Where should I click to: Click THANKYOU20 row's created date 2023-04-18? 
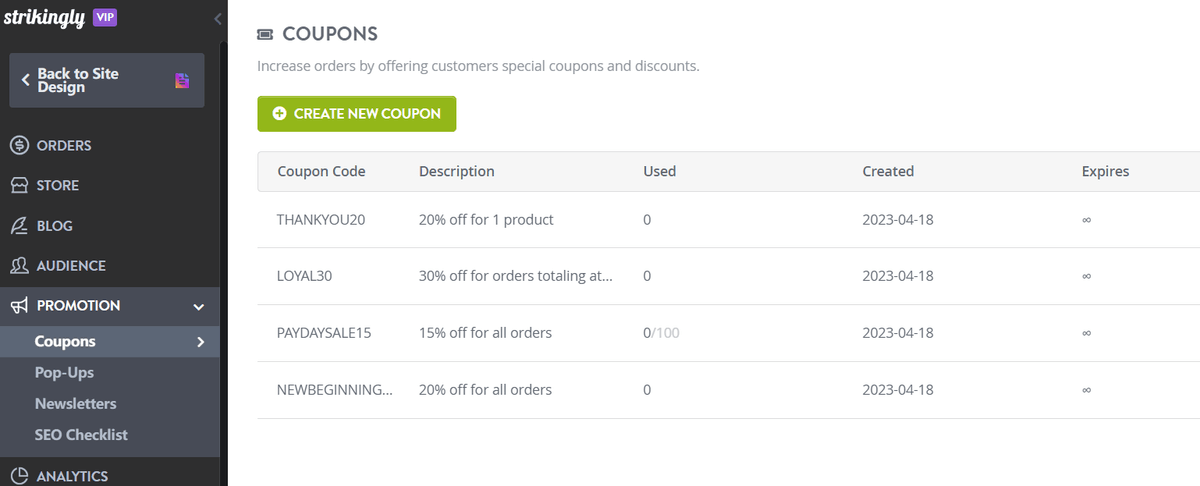(898, 219)
